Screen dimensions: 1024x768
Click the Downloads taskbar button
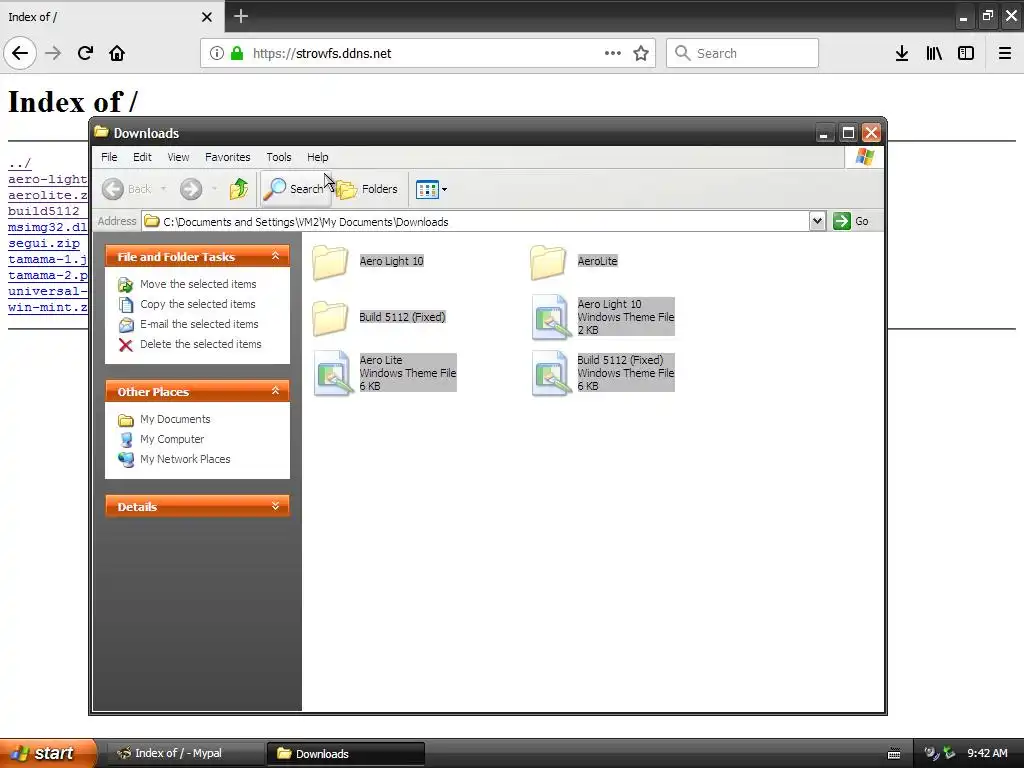pos(345,754)
